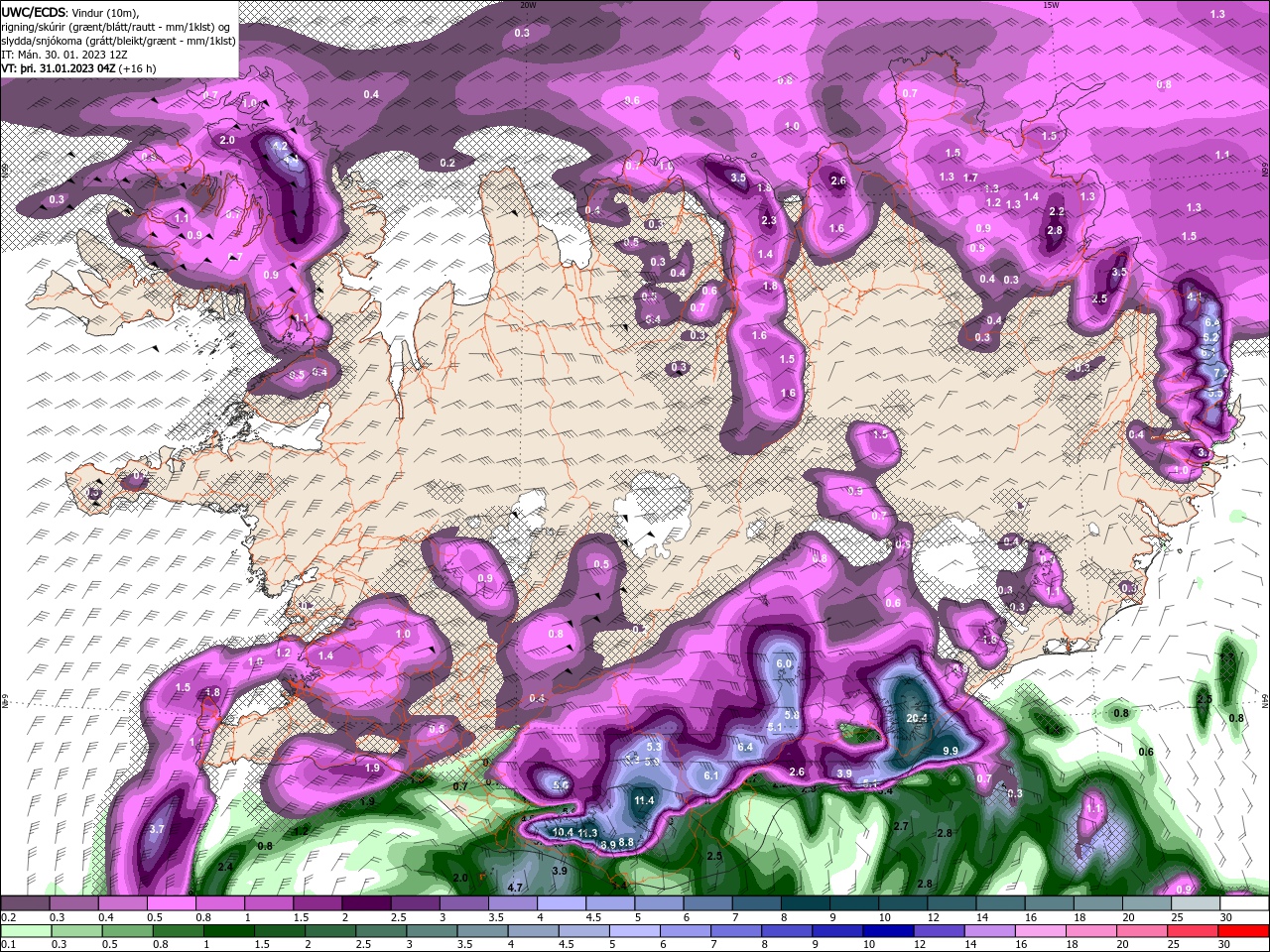The image size is (1270, 952).
Task: Click the UWC/ECDS title text
Action: 33,12
